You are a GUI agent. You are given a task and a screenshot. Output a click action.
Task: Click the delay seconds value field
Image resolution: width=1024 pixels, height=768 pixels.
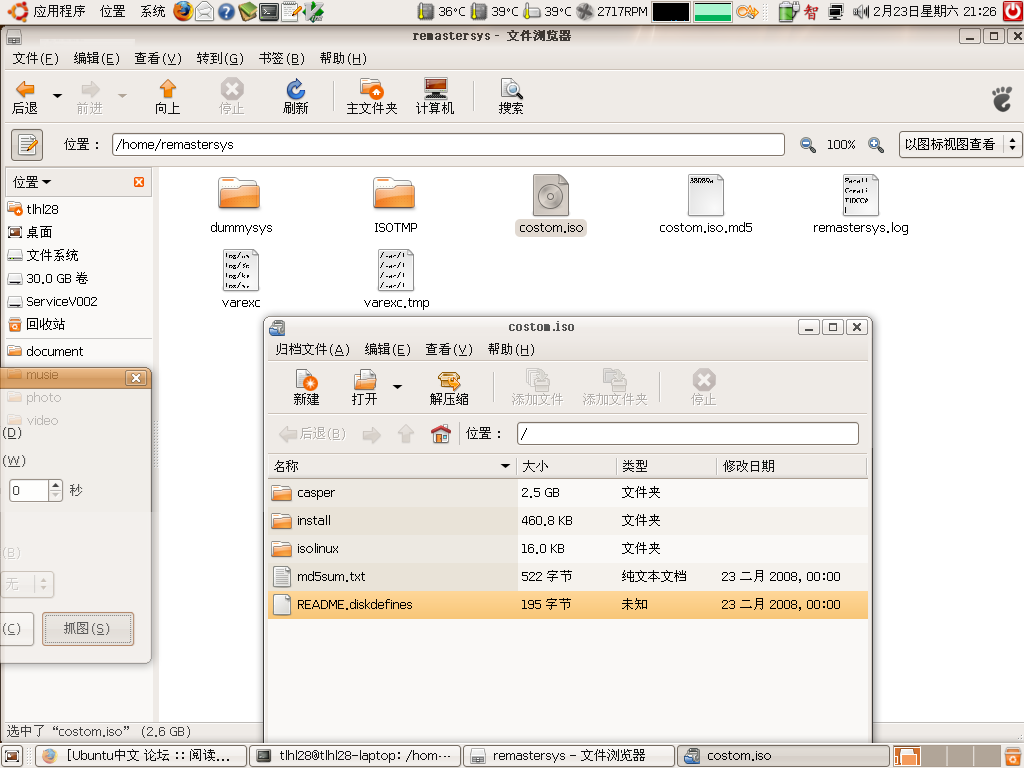pos(29,490)
